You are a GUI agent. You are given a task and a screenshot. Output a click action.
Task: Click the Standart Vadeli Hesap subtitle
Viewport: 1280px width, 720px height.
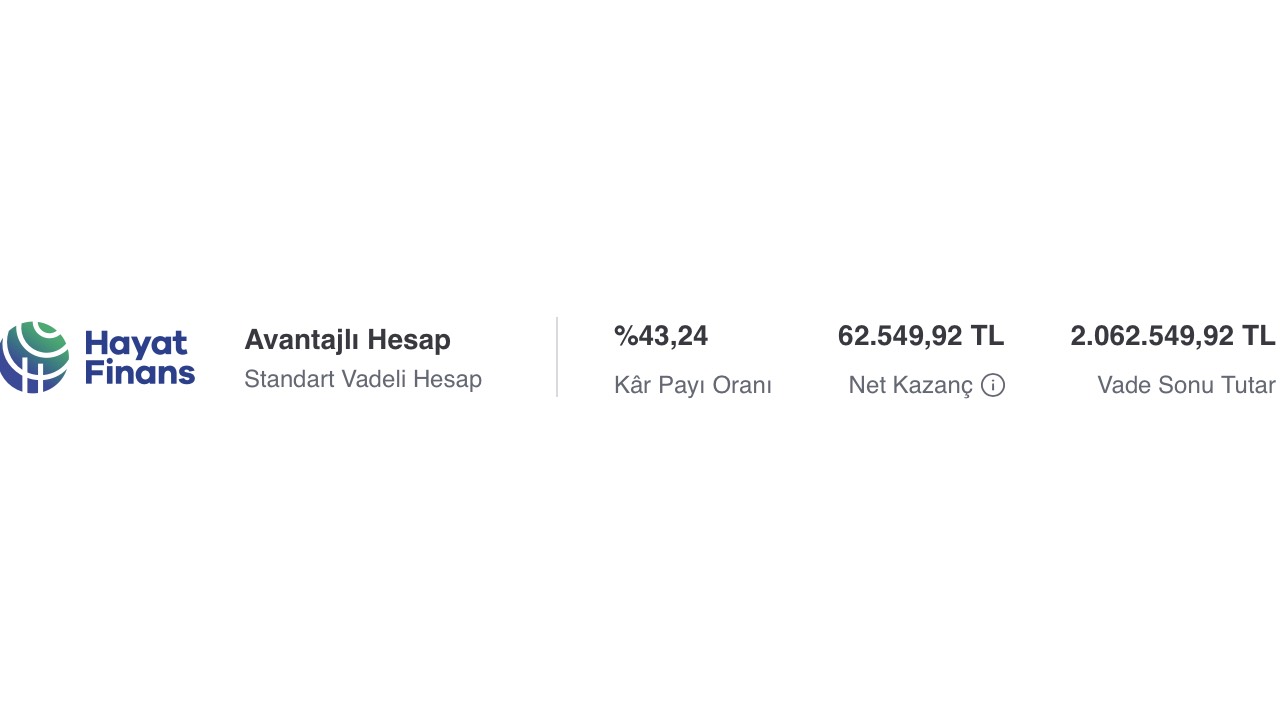(x=363, y=380)
